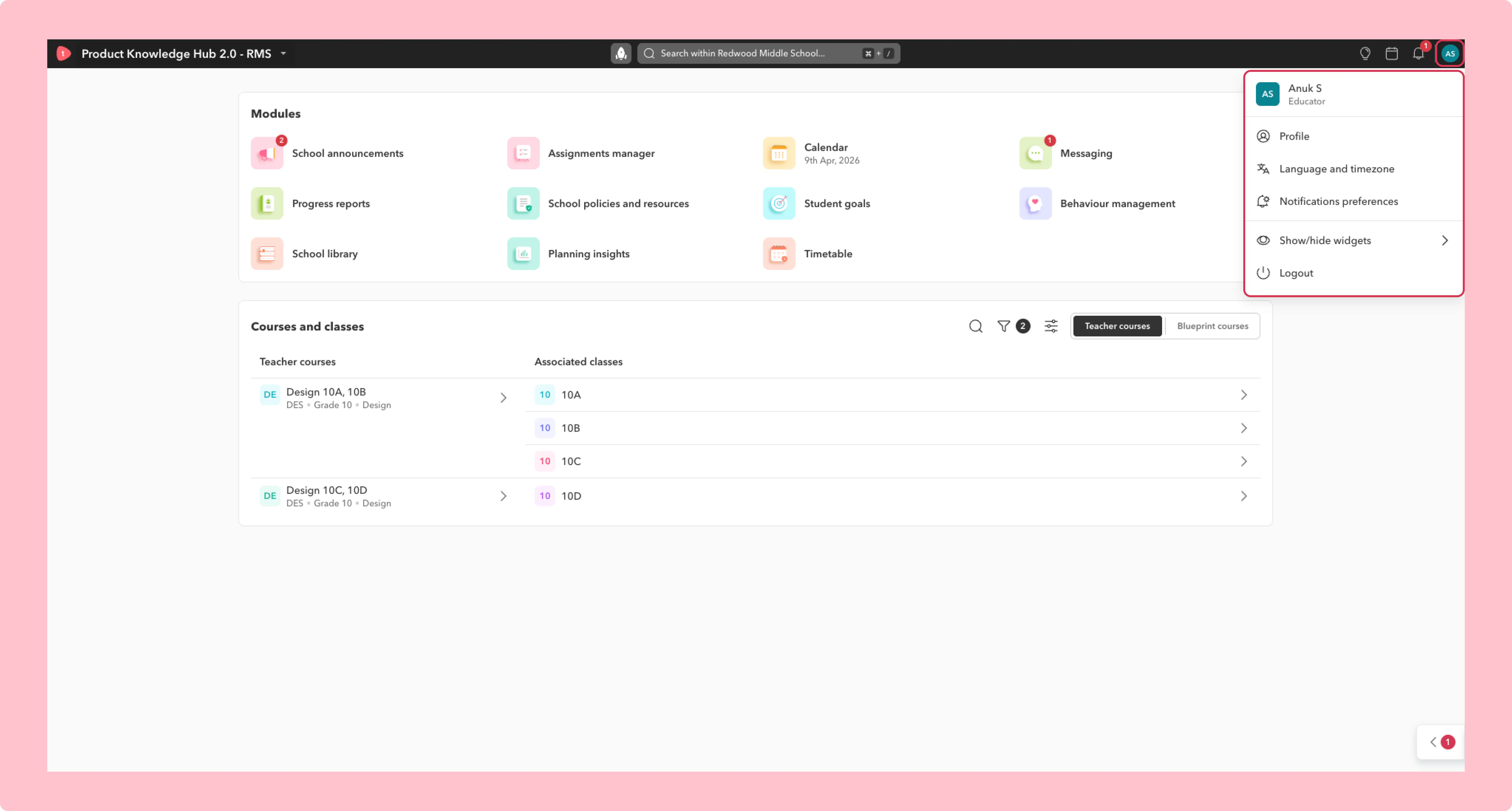1512x811 pixels.
Task: Click the rocket launch icon beside search
Action: coord(621,53)
